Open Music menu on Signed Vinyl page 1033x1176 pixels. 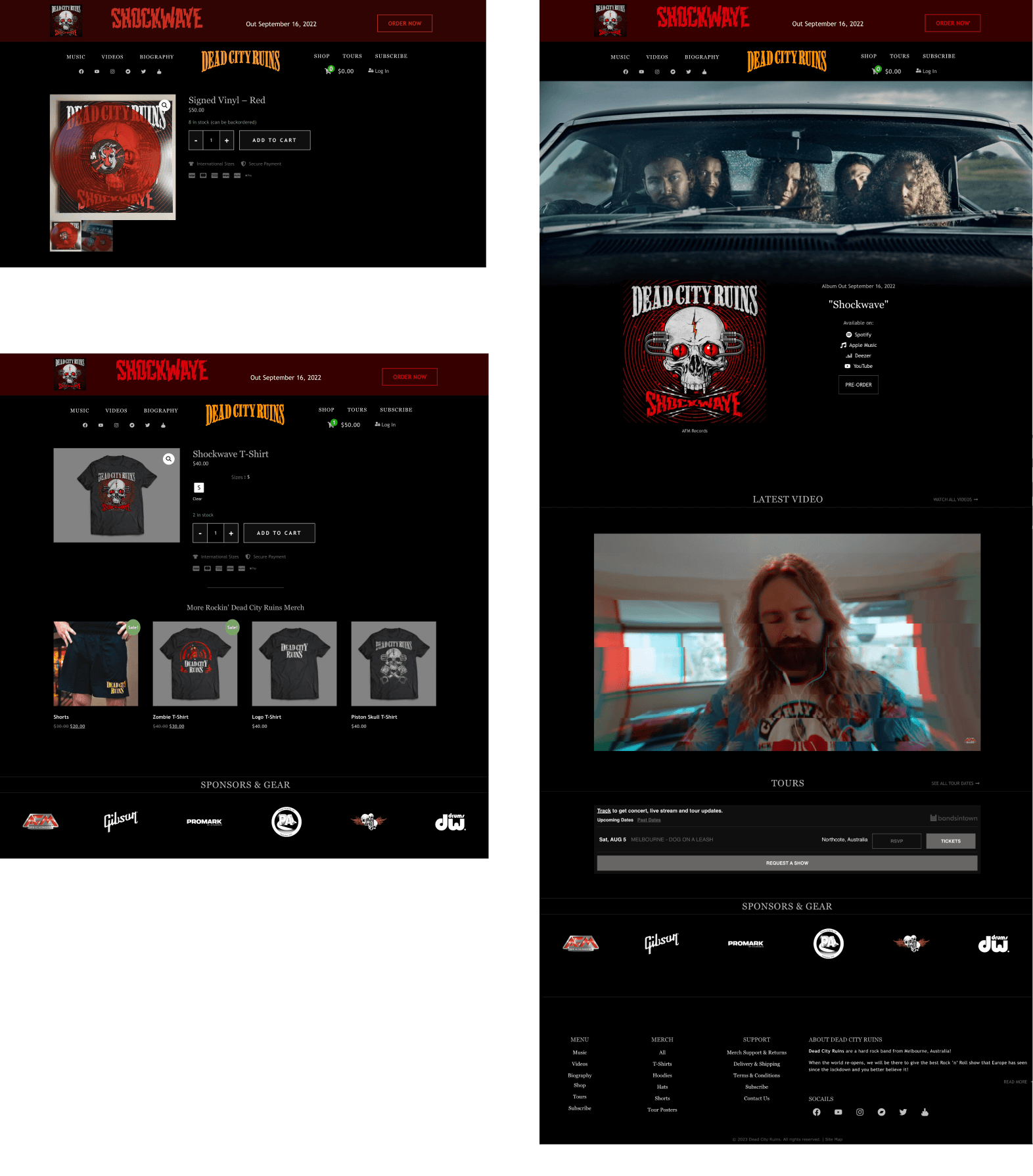(x=76, y=57)
